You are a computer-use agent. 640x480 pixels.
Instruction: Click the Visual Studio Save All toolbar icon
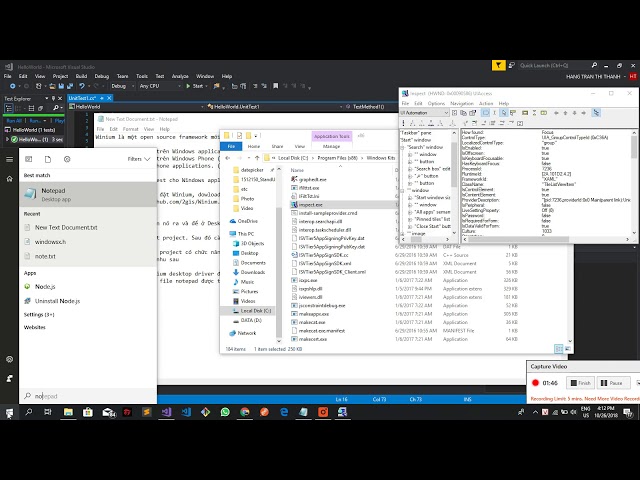70,86
